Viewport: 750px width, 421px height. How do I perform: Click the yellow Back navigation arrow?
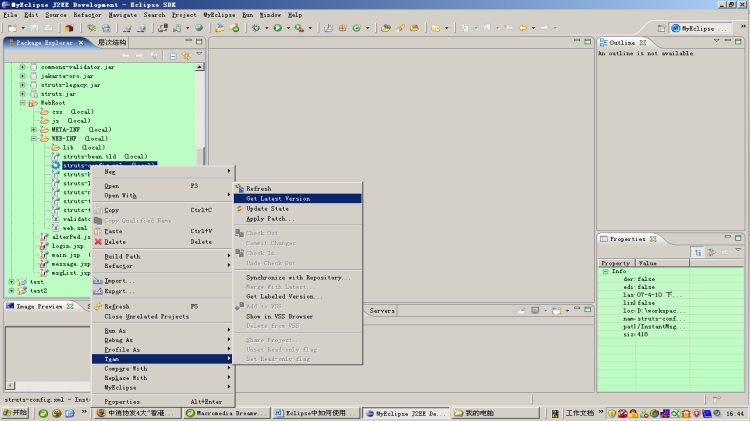click(x=523, y=28)
